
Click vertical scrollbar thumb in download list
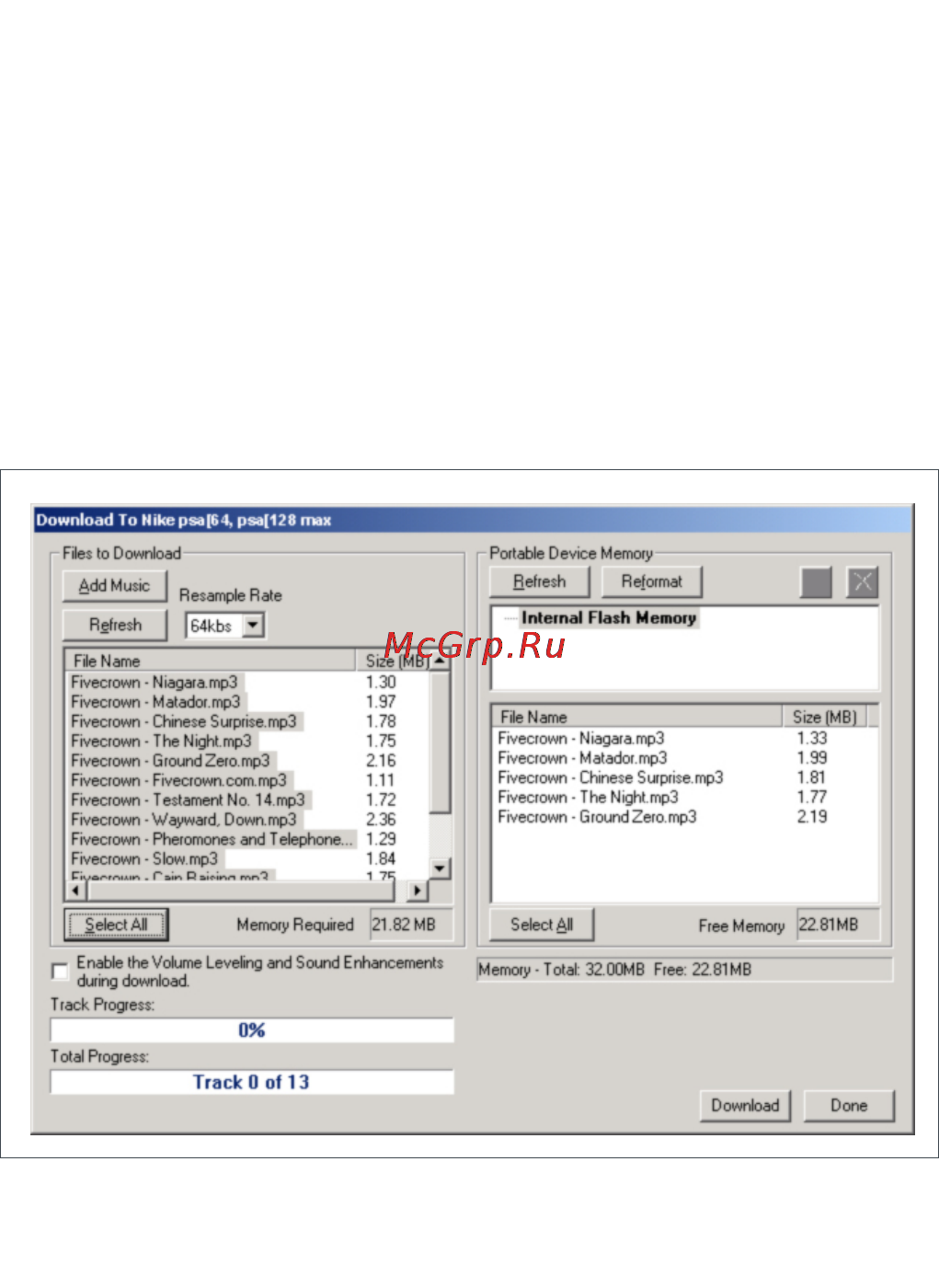click(x=440, y=742)
